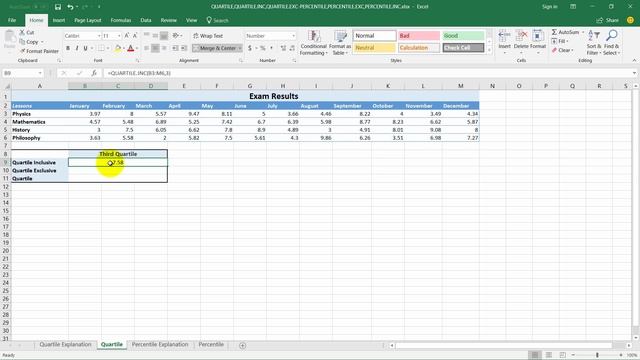This screenshot has height=360, width=640.
Task: Click Sign in
Action: coord(549,7)
